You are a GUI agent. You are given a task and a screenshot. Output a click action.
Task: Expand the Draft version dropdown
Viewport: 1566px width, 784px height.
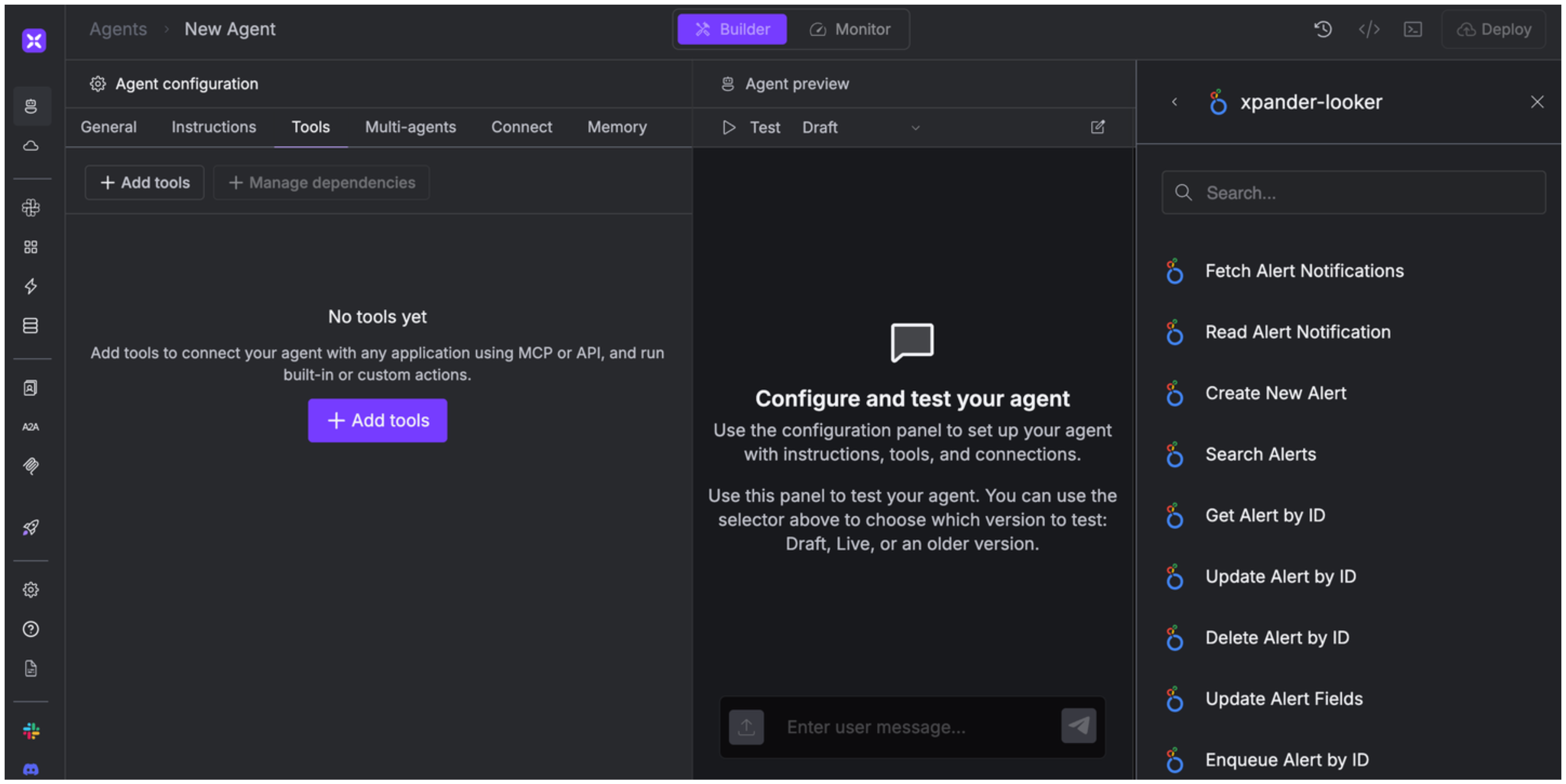(x=860, y=127)
